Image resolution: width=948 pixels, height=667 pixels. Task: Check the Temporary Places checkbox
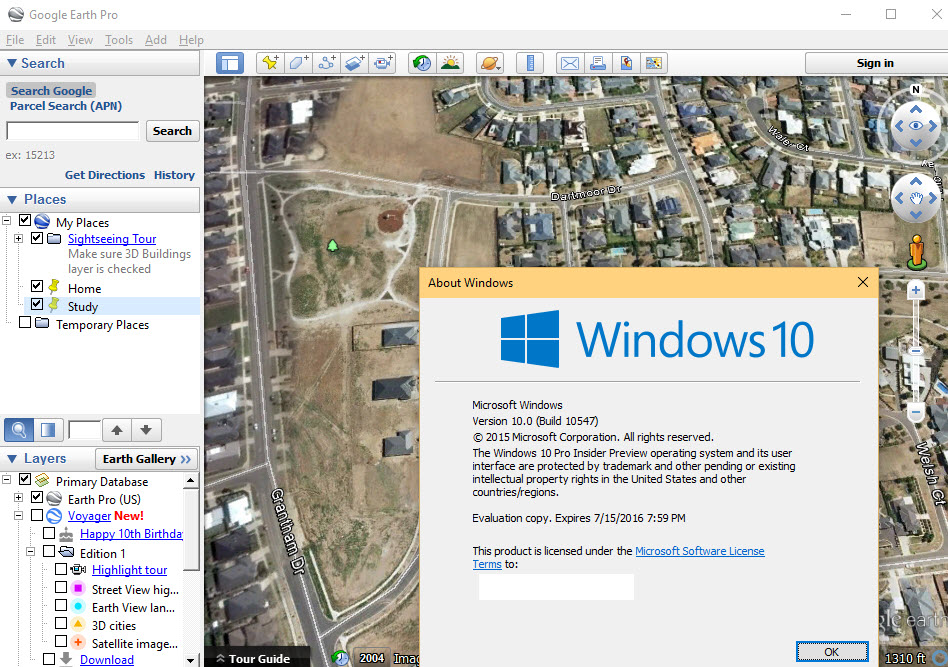click(25, 322)
